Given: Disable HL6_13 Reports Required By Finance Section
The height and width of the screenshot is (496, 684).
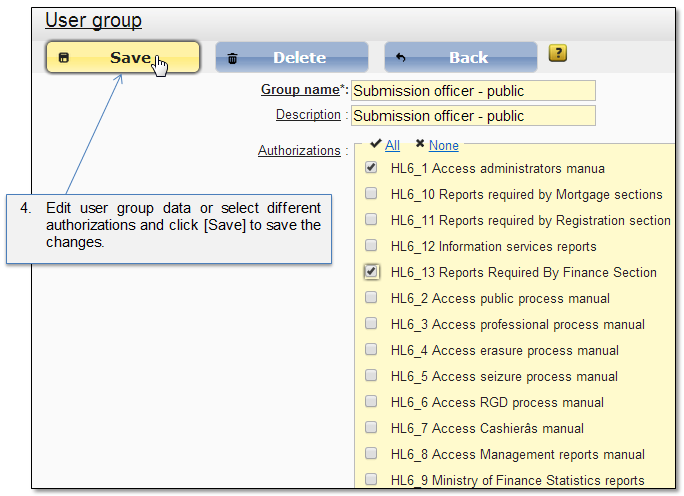Looking at the screenshot, I should coord(371,272).
